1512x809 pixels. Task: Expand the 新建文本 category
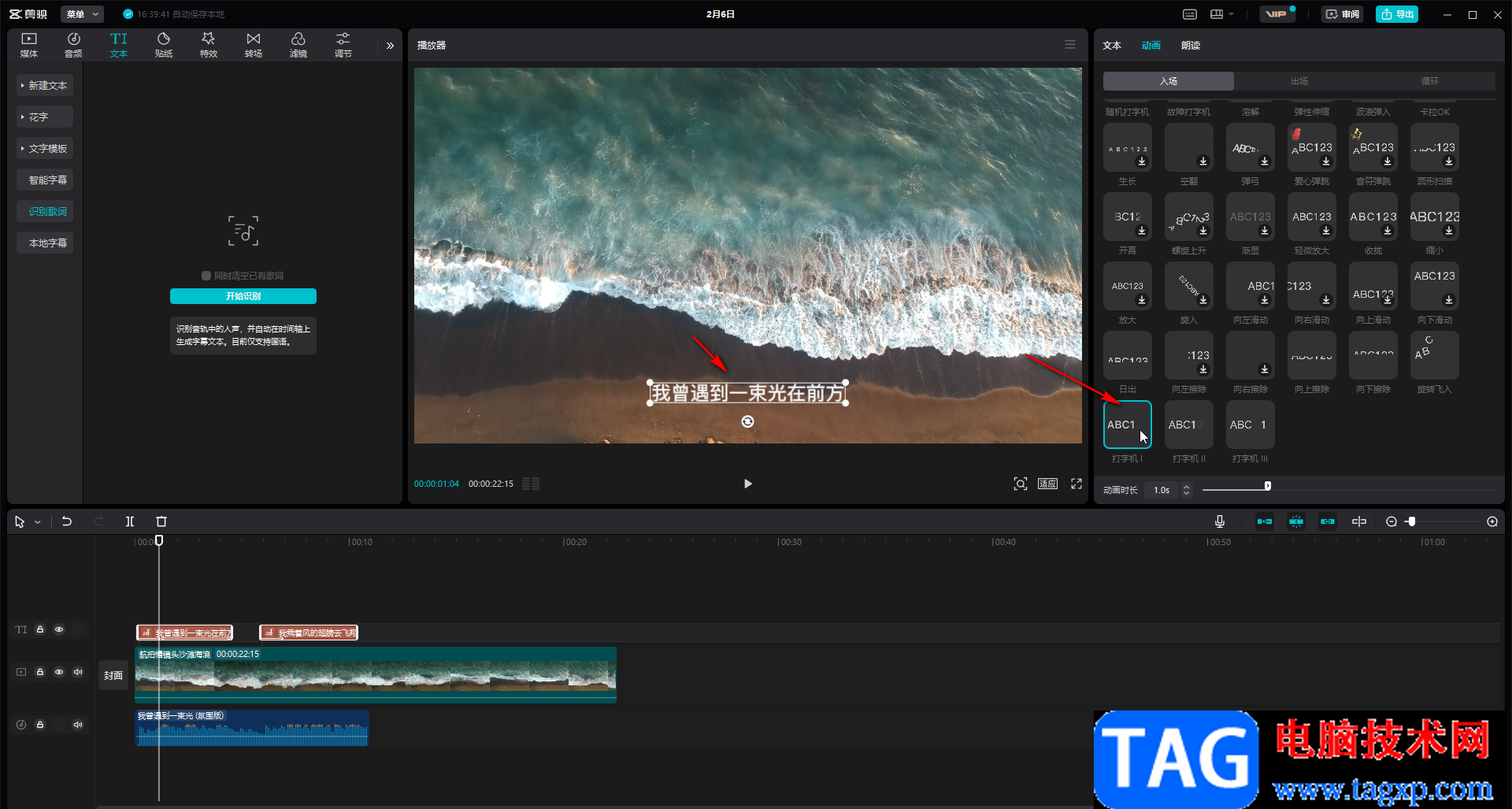tap(45, 85)
